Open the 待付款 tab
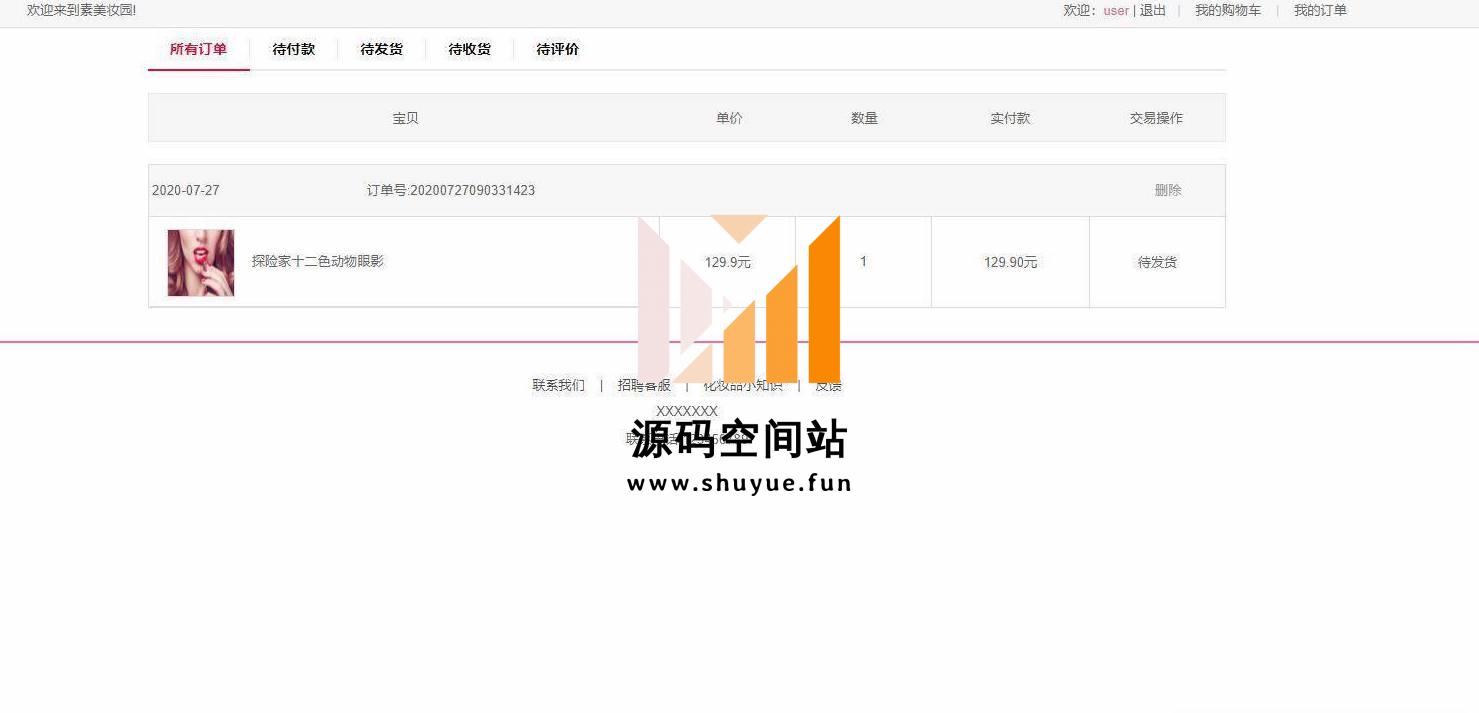This screenshot has width=1479, height=713. (294, 49)
